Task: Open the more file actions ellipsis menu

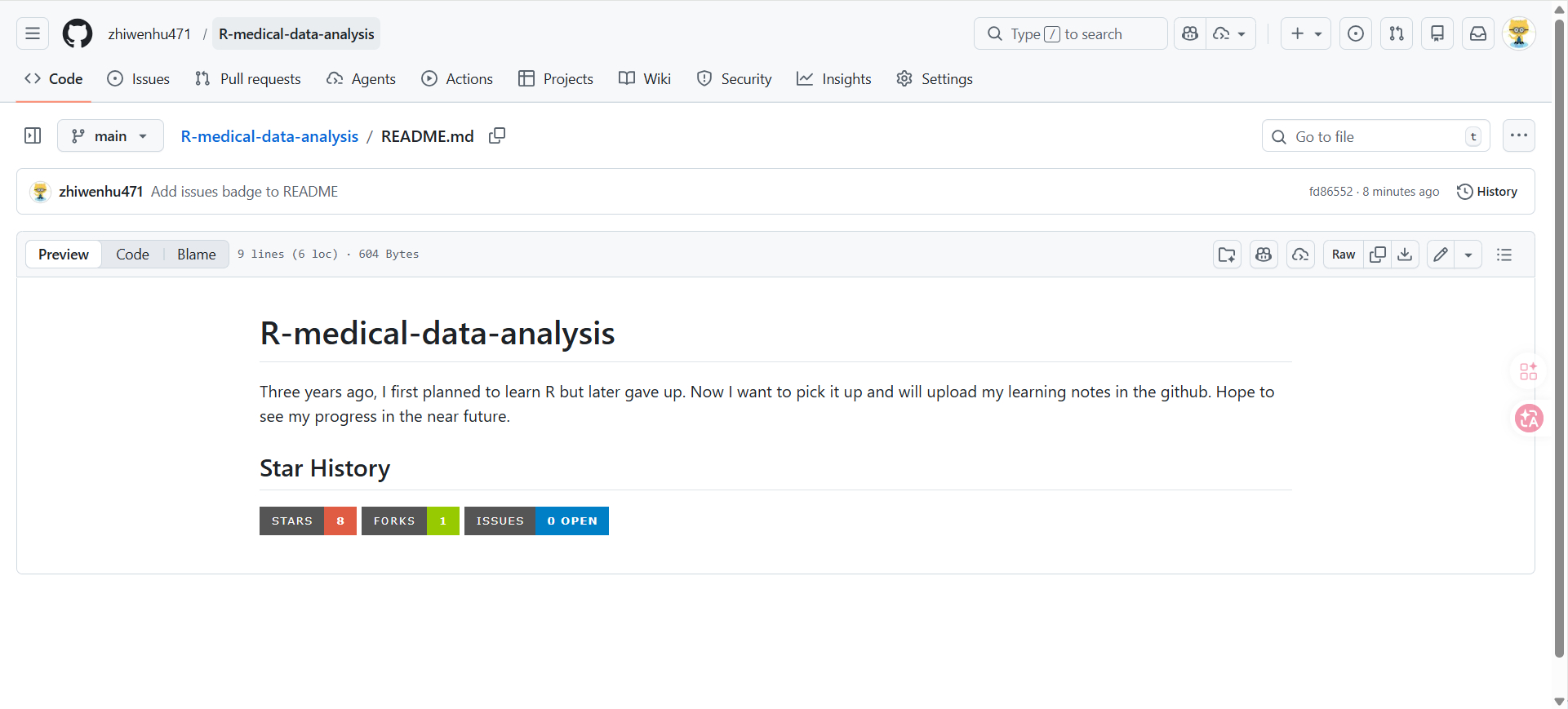Action: 1519,135
